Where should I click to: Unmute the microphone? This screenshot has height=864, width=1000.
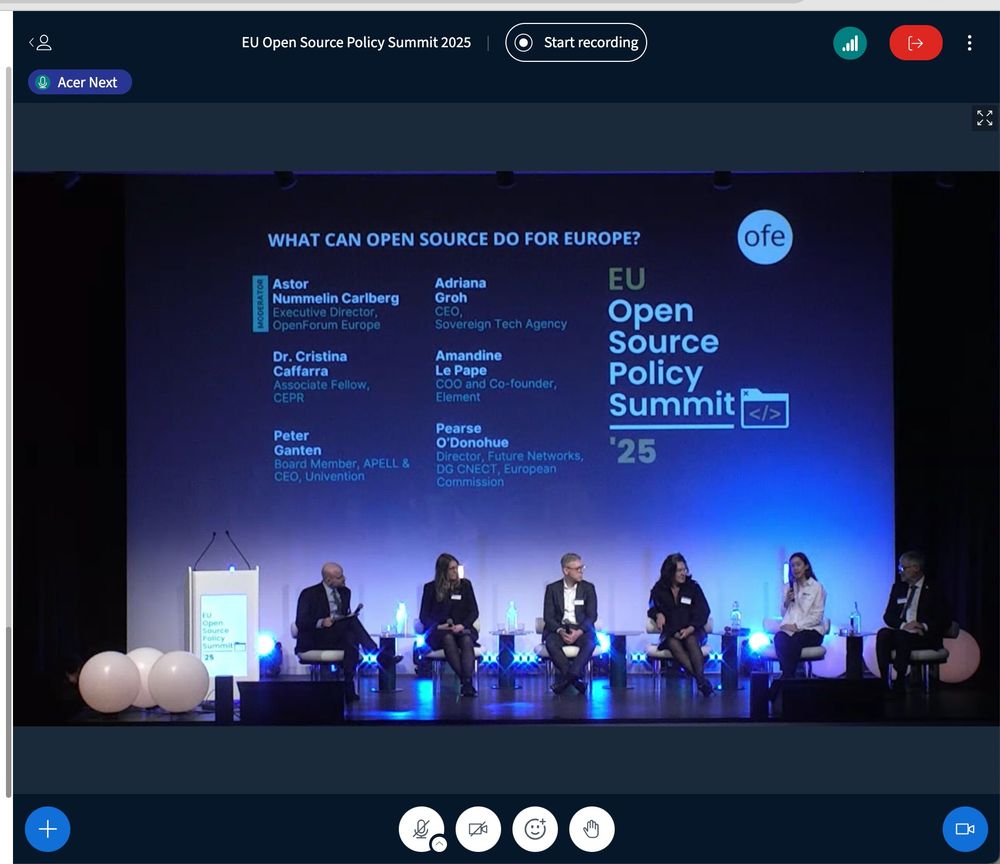pos(421,828)
